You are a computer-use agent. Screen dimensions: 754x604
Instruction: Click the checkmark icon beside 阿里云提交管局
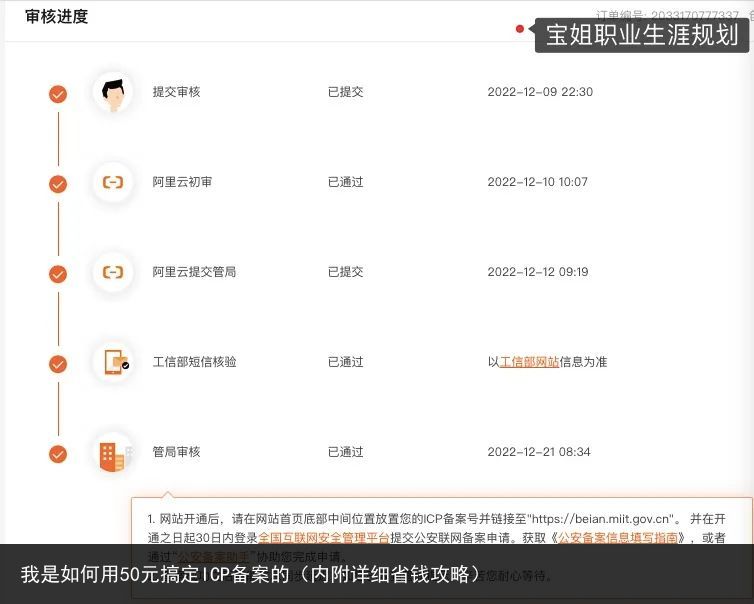coord(58,274)
